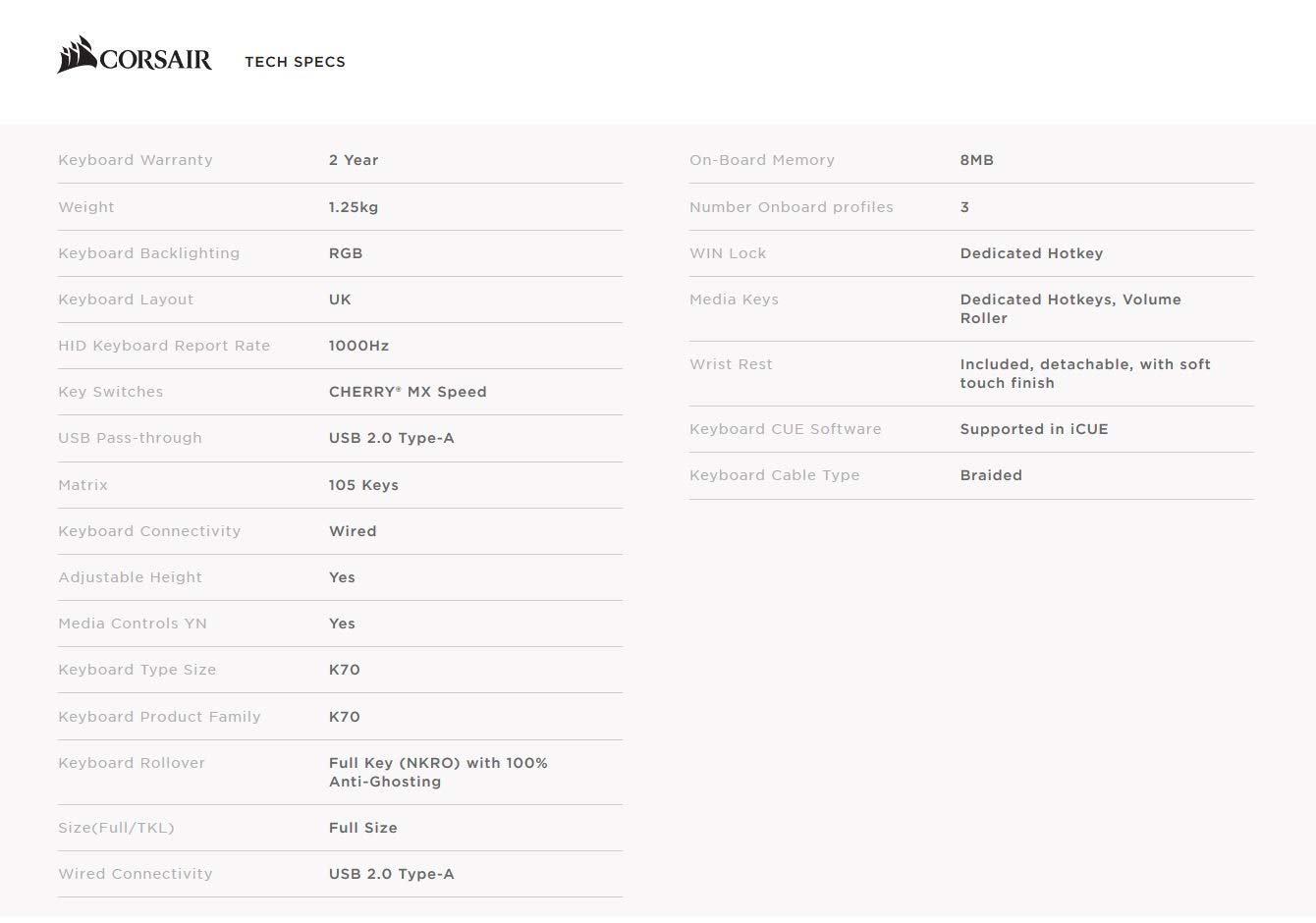Click the '1000Hz' report rate value

coord(359,346)
